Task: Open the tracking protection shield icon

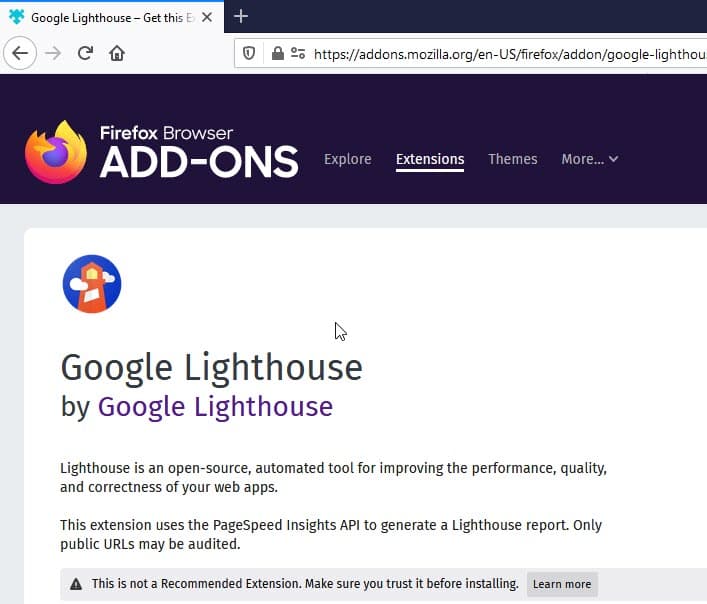Action: [x=249, y=54]
